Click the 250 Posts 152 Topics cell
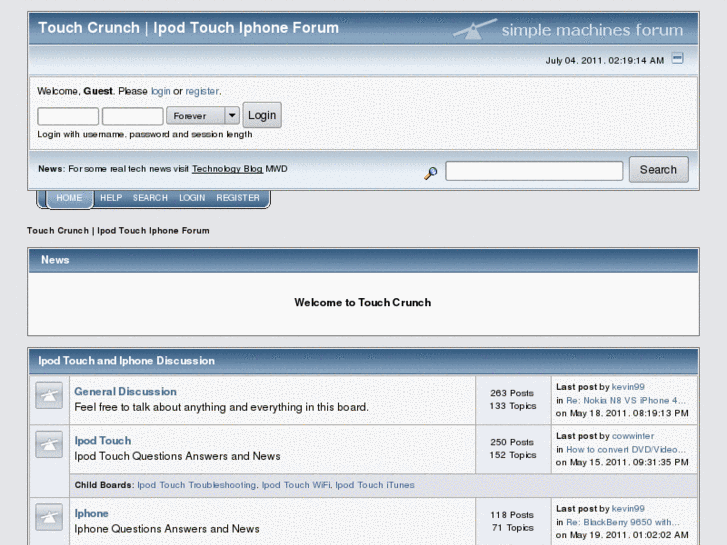The height and width of the screenshot is (545, 727). (513, 449)
